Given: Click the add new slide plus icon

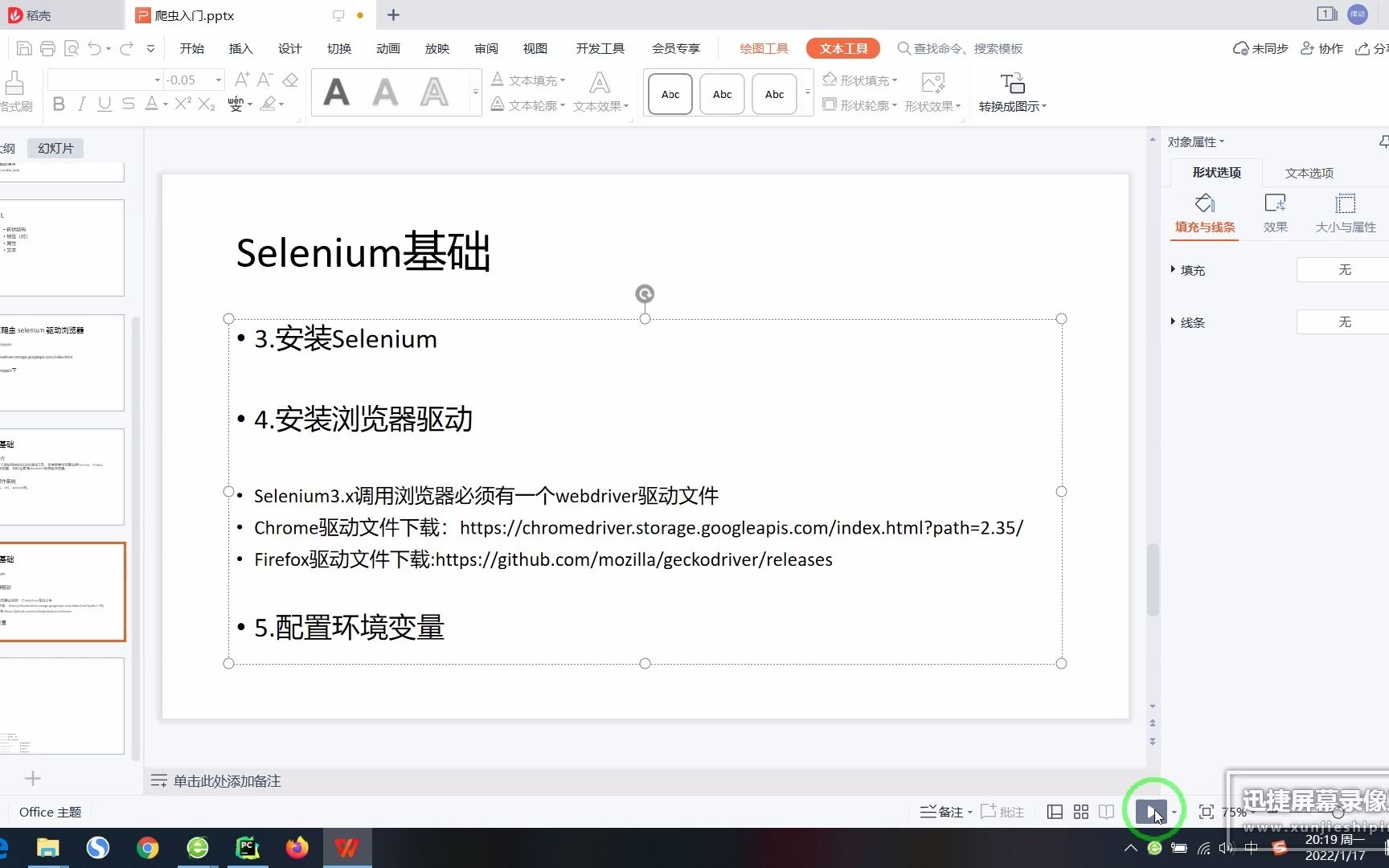Looking at the screenshot, I should (x=33, y=778).
